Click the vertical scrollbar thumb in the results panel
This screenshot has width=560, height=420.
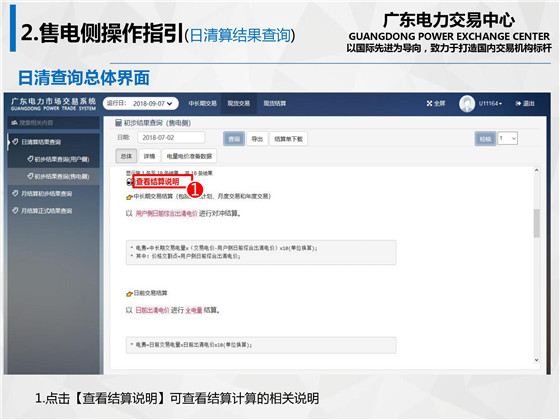pyautogui.click(x=536, y=223)
